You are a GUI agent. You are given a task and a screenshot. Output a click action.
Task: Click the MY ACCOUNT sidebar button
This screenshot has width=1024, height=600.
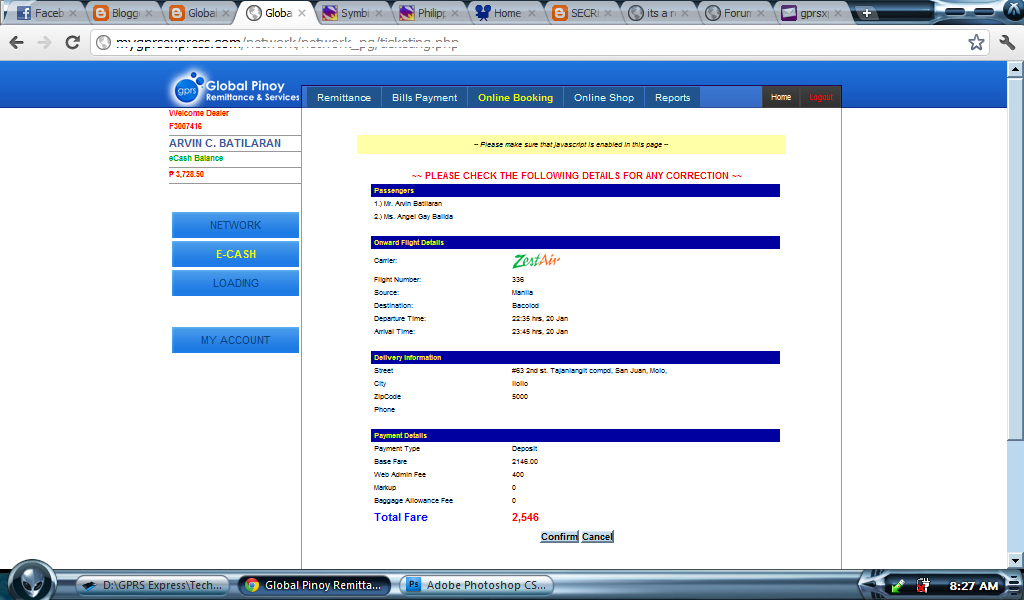235,340
